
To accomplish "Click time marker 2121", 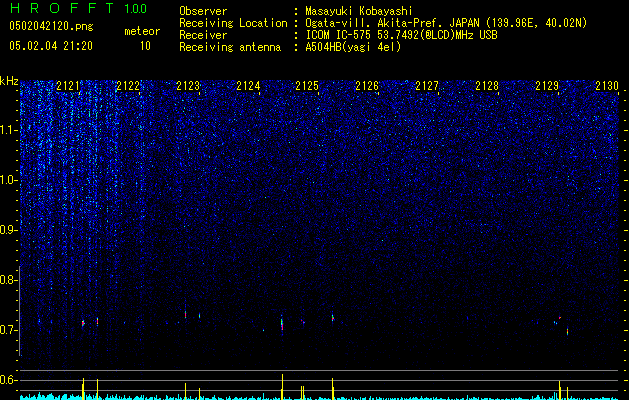I will point(68,85).
